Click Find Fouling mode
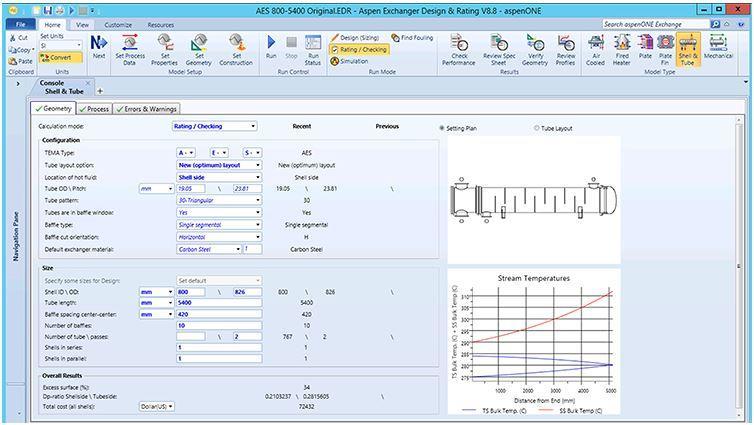This screenshot has height=425, width=754. pyautogui.click(x=412, y=38)
